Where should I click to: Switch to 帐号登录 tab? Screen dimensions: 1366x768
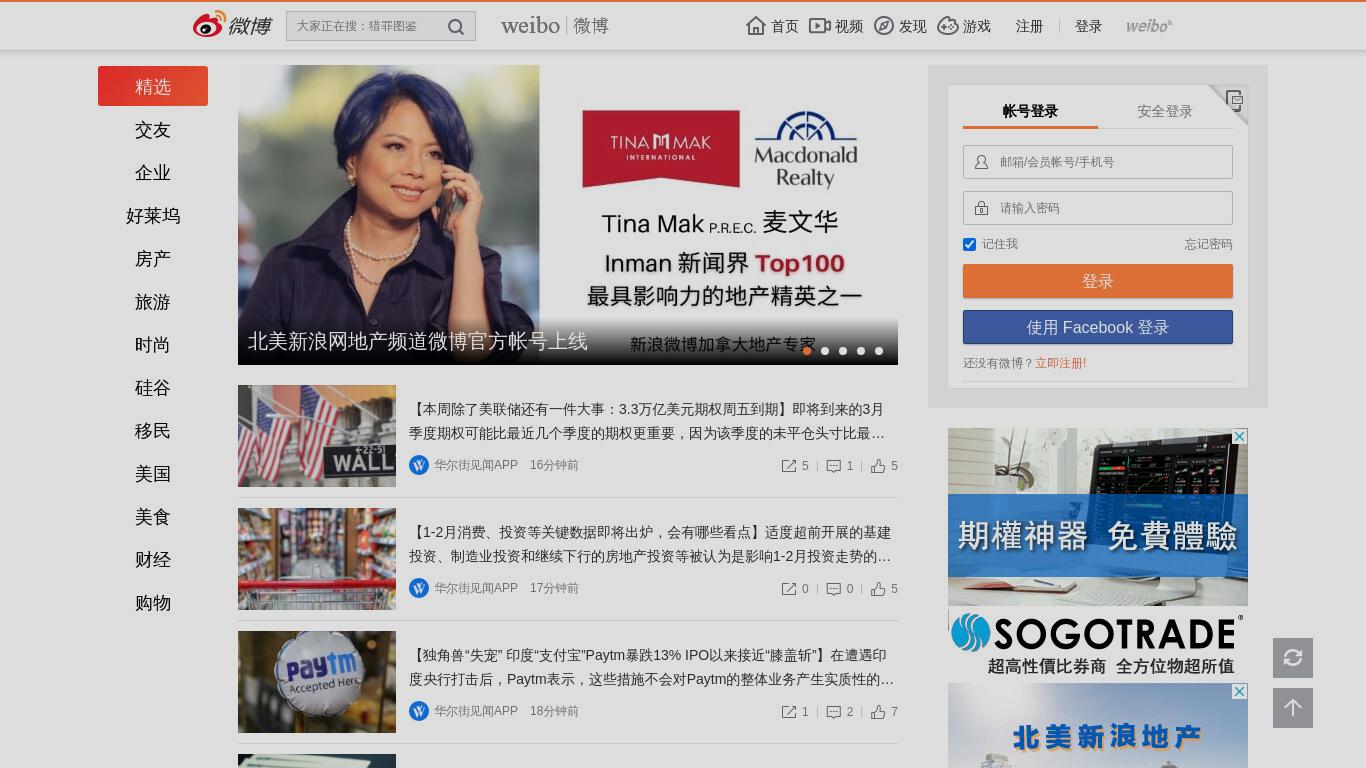1030,111
